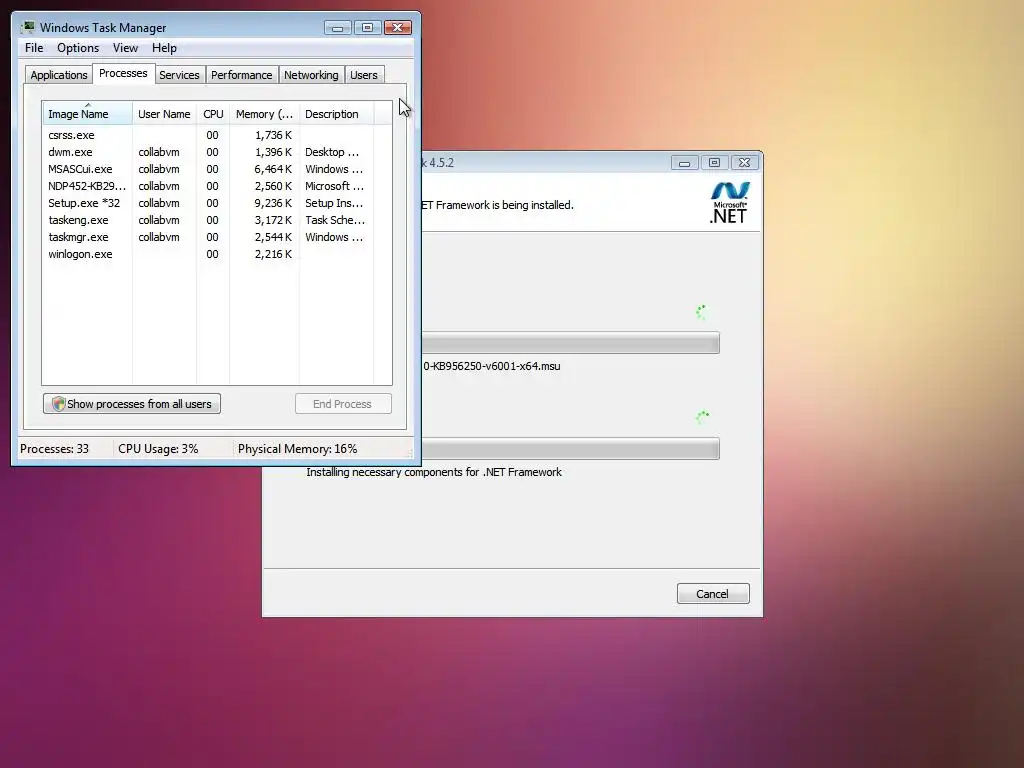Sort by the Description column header

336,114
